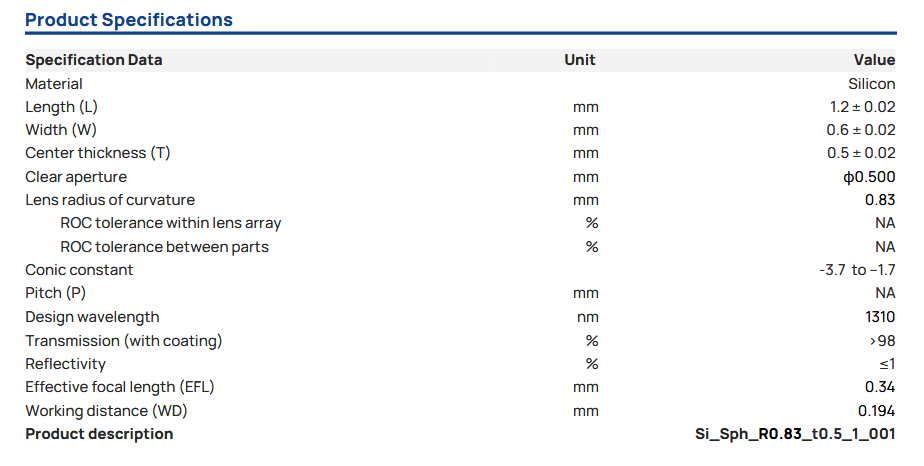The image size is (924, 466).
Task: Select the Transmission (with coating) label
Action: point(124,341)
